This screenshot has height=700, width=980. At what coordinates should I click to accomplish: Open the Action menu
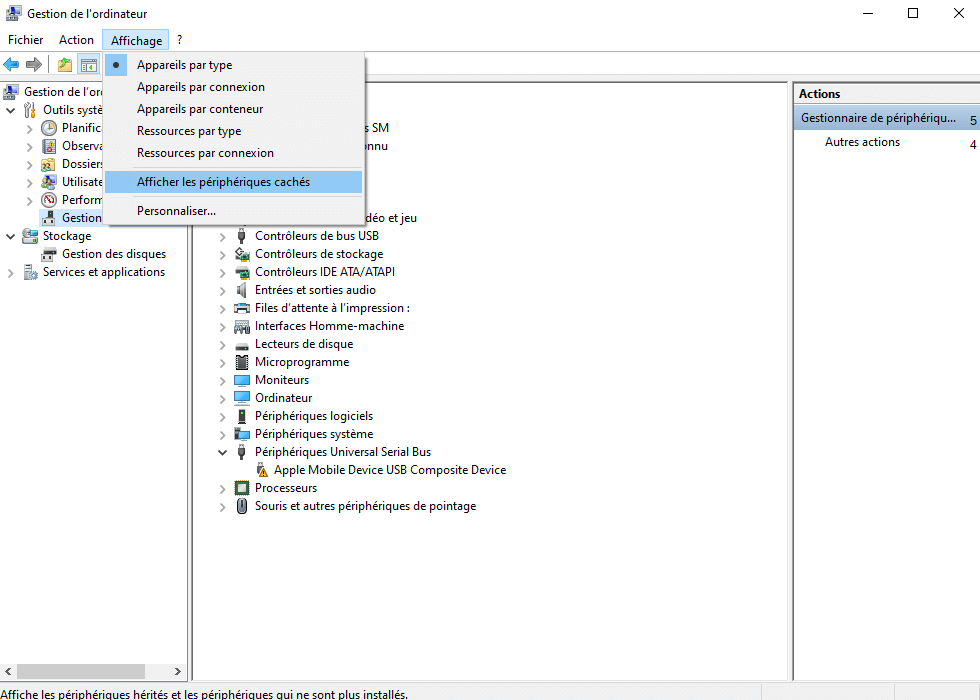click(x=76, y=40)
